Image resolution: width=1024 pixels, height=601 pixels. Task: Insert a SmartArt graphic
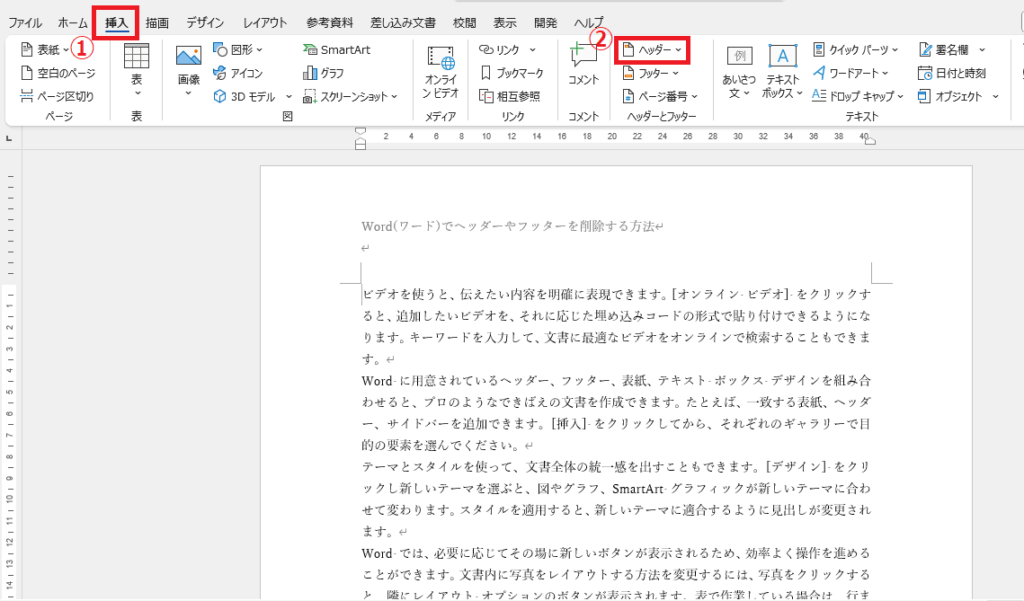[337, 50]
